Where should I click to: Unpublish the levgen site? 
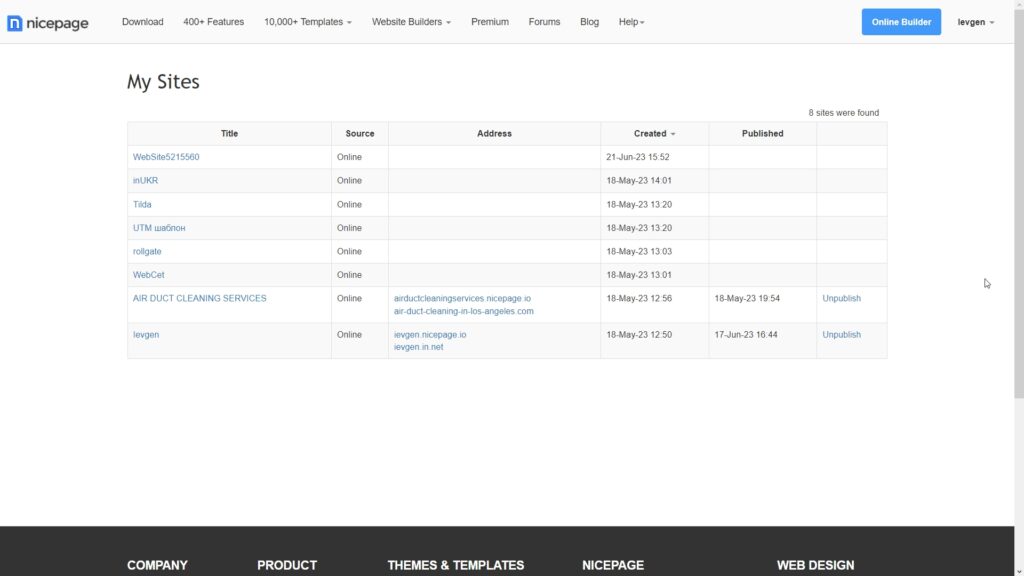click(841, 335)
